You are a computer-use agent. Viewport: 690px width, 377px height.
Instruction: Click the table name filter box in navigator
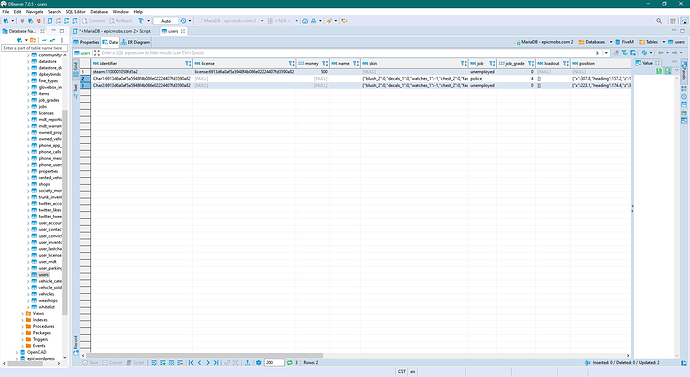coord(35,48)
